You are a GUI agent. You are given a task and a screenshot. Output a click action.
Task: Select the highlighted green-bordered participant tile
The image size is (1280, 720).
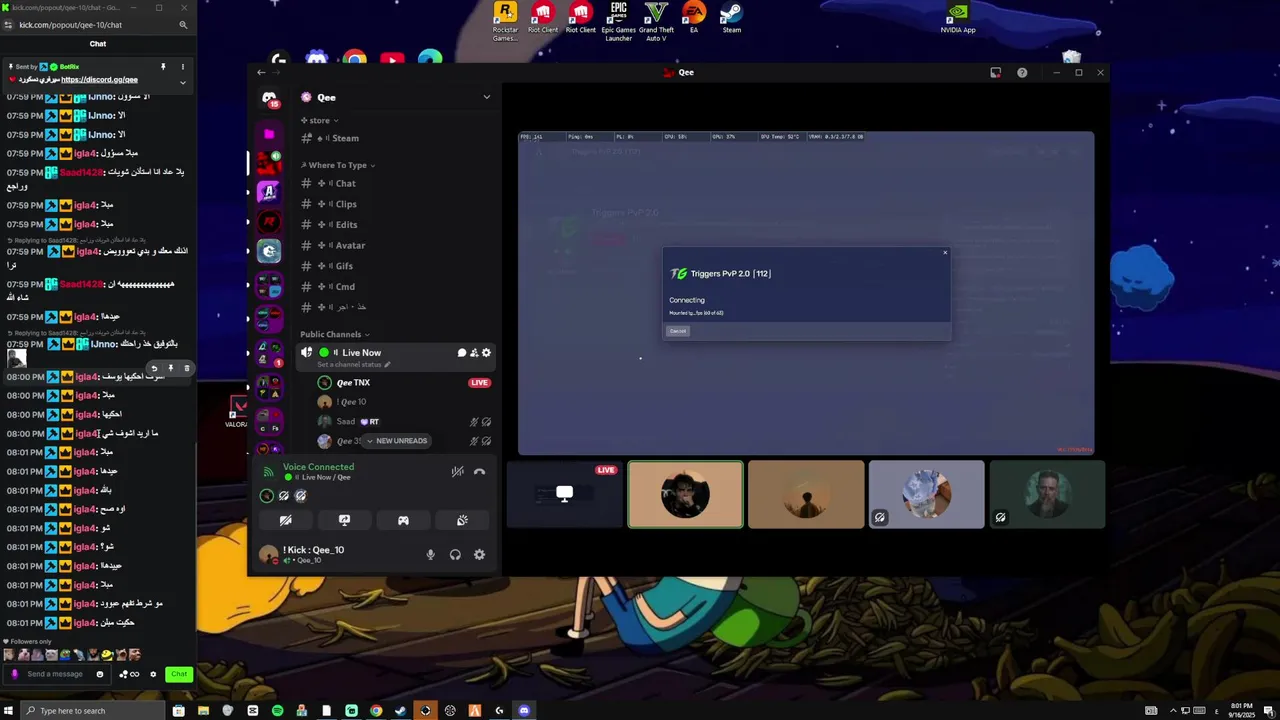685,494
